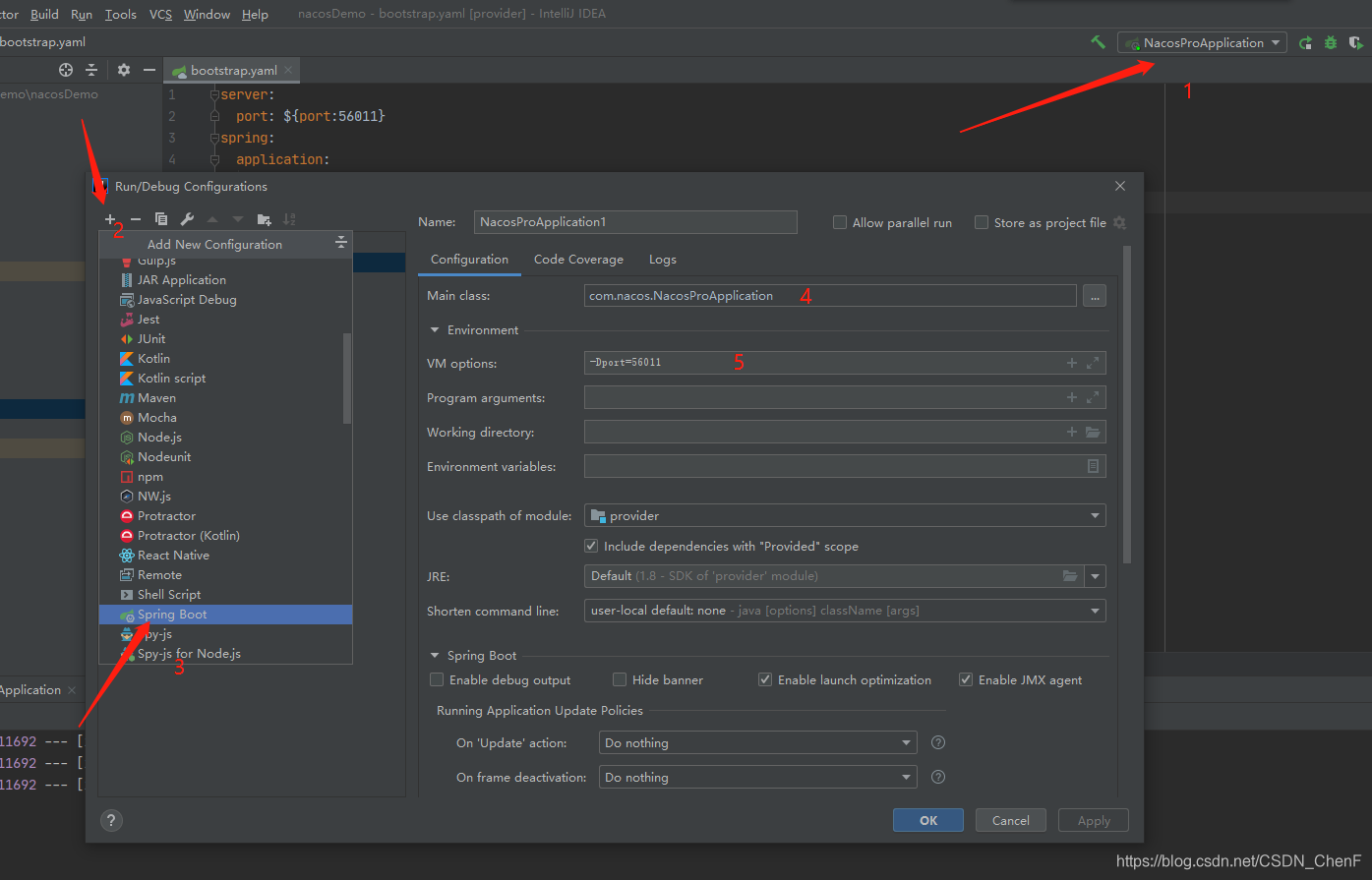Click the Remove Configuration minus icon

[136, 219]
